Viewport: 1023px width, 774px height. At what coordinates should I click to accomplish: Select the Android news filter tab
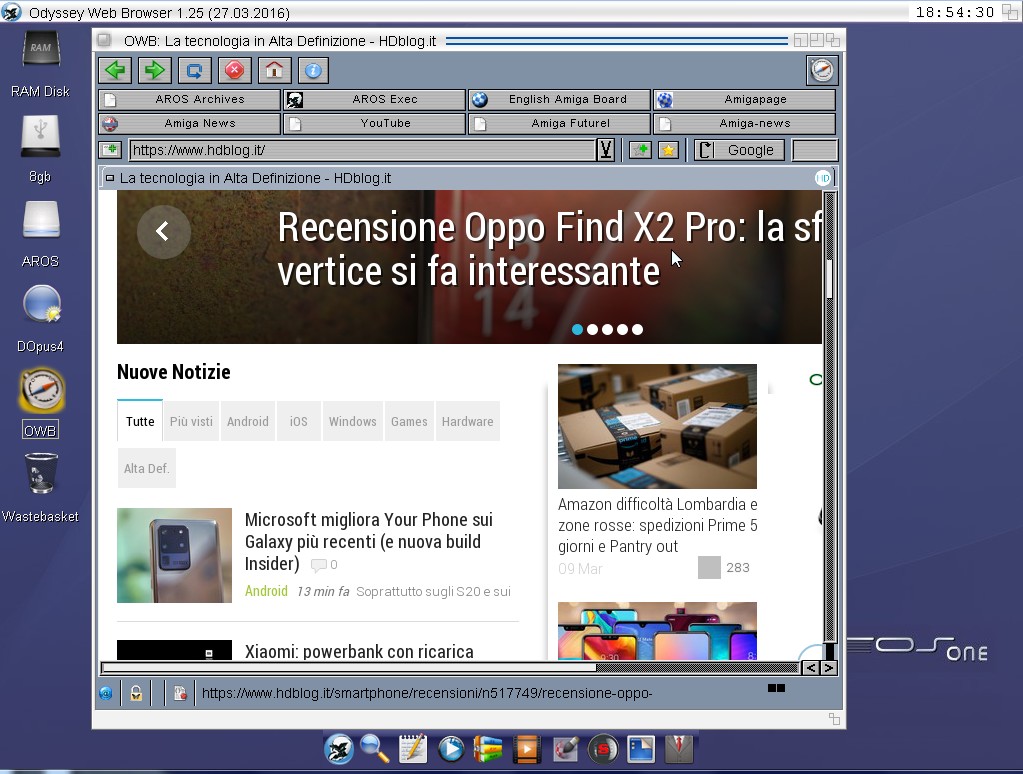pyautogui.click(x=247, y=421)
